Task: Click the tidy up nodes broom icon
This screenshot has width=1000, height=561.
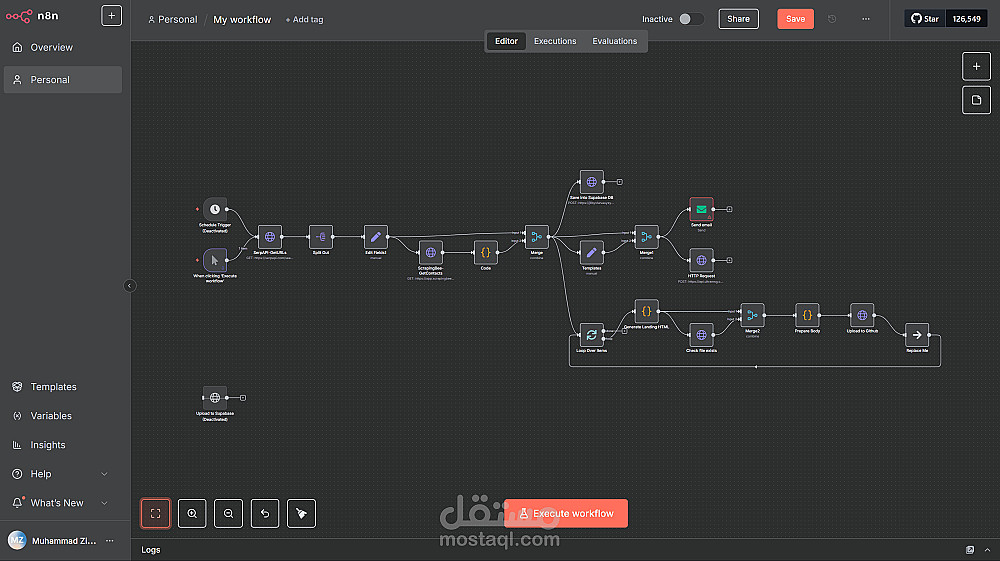Action: point(302,513)
